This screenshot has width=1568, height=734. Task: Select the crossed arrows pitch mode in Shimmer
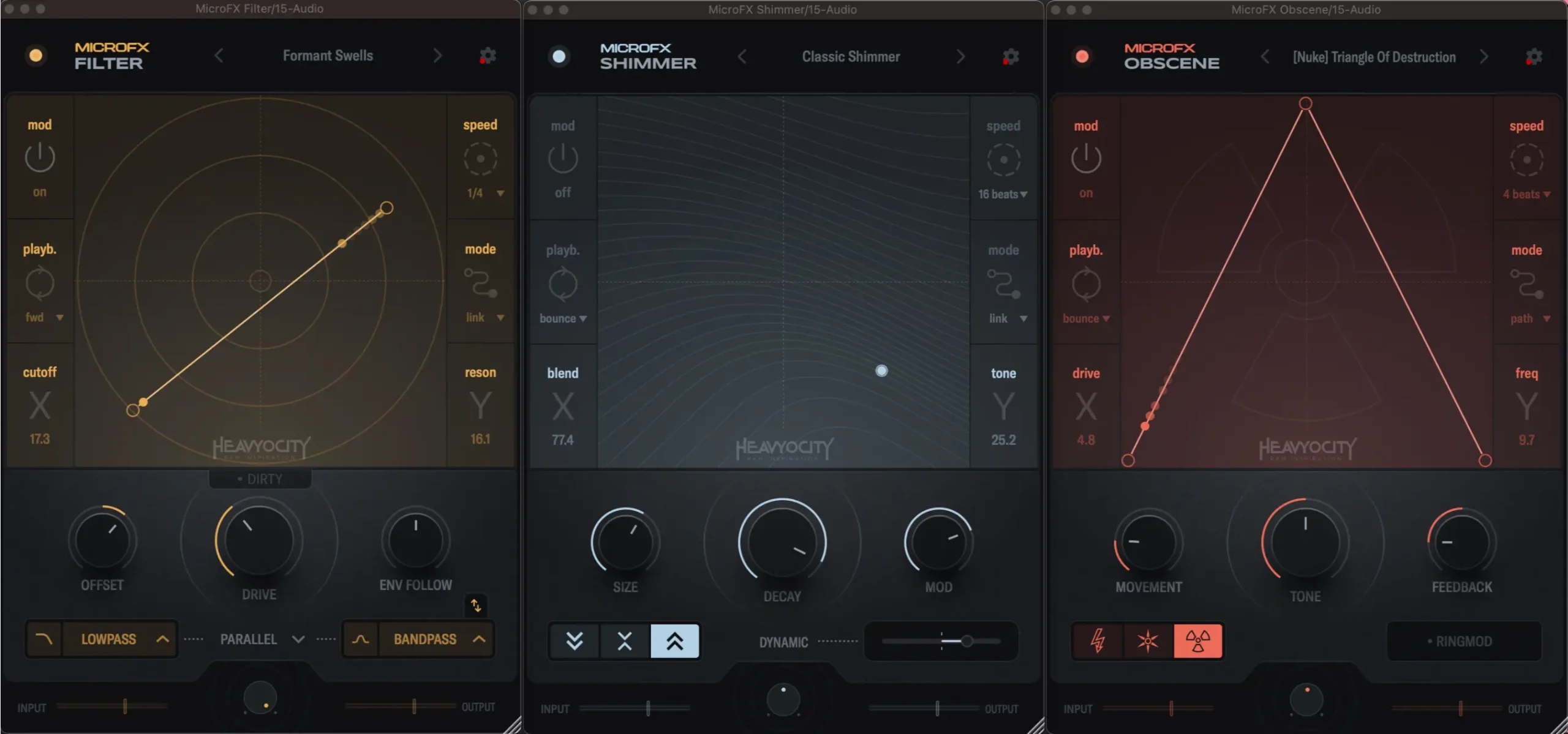(625, 641)
